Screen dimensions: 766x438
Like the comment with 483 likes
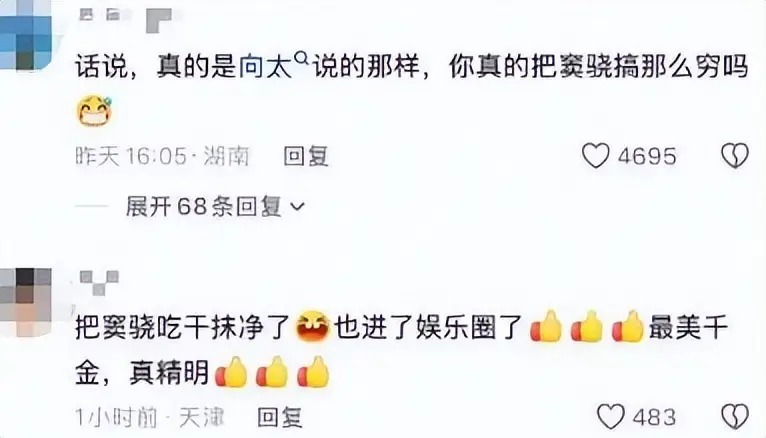click(x=611, y=417)
